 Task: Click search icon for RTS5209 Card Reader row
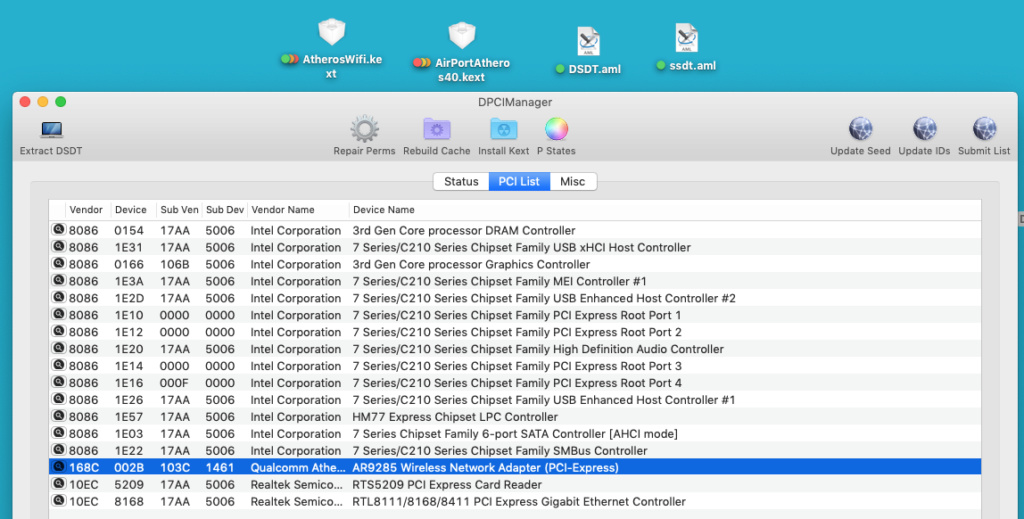pos(59,484)
